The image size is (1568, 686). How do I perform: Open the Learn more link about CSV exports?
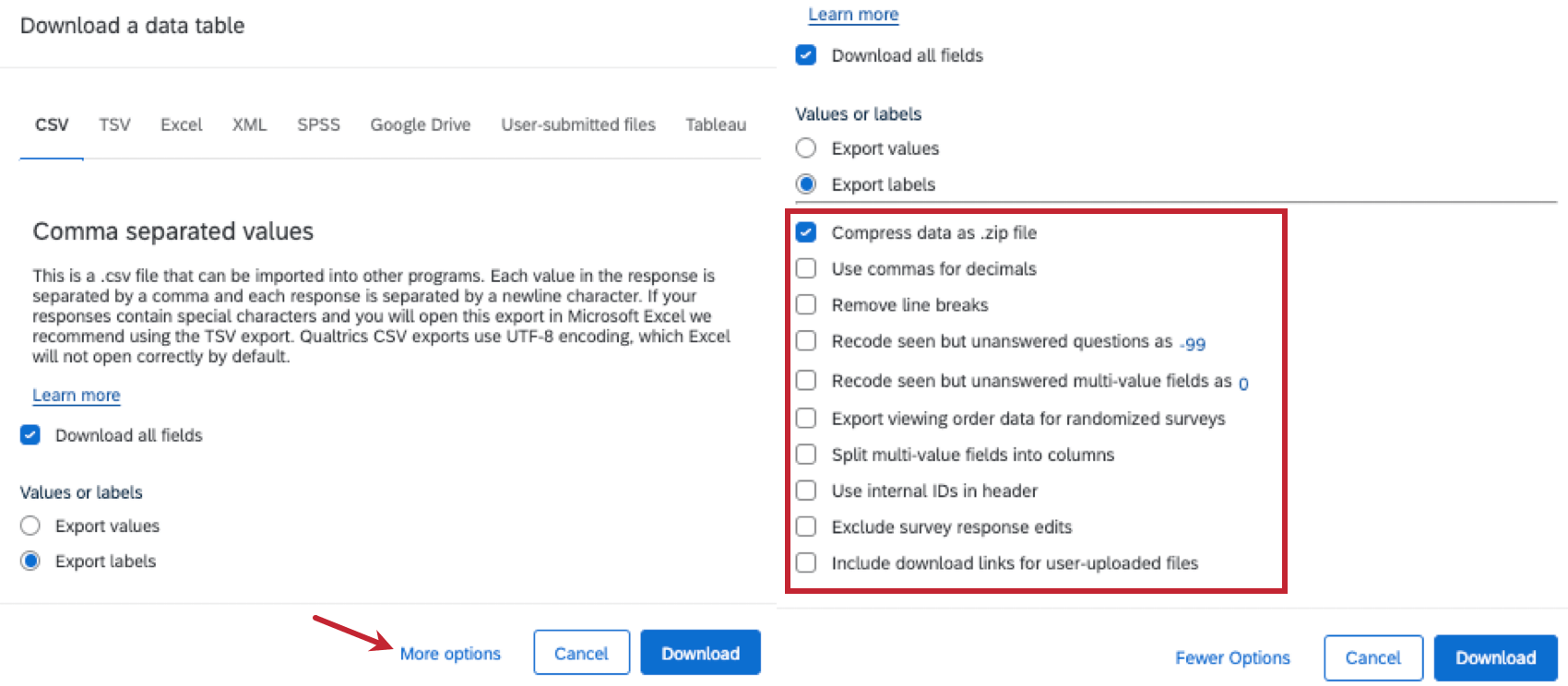coord(76,395)
